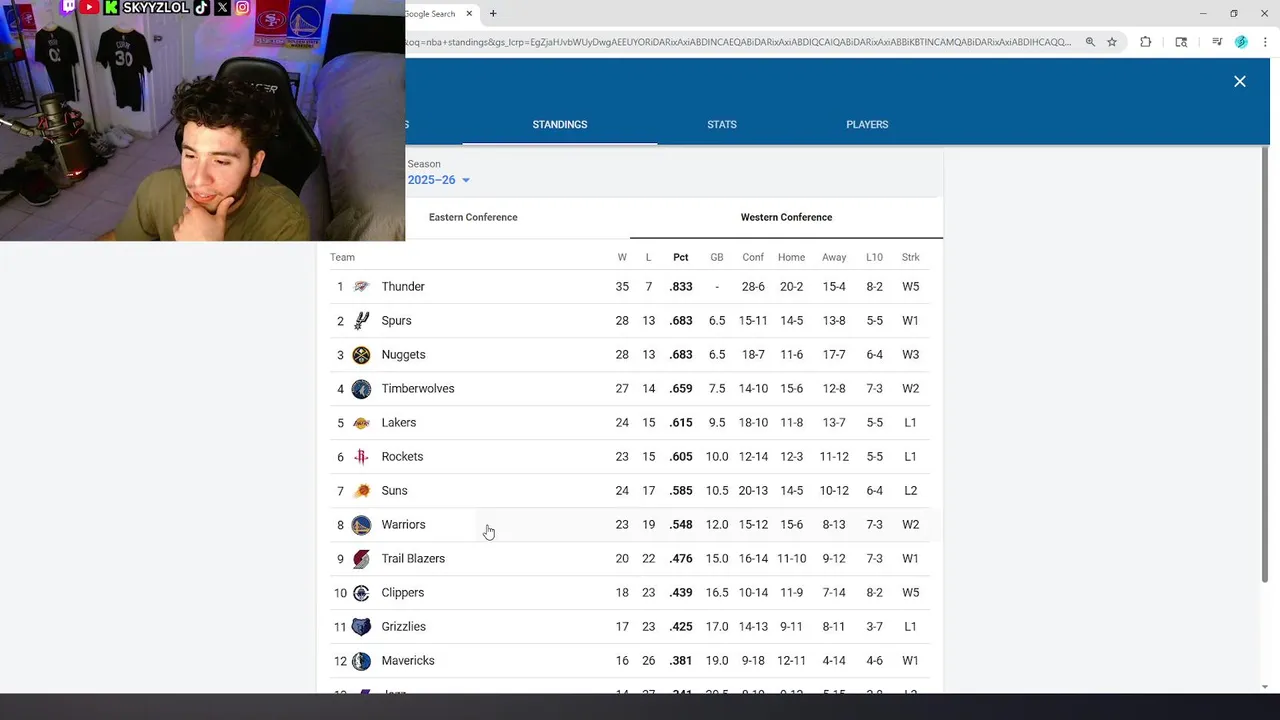
Task: Select the Eastern Conference tab
Action: [x=473, y=217]
